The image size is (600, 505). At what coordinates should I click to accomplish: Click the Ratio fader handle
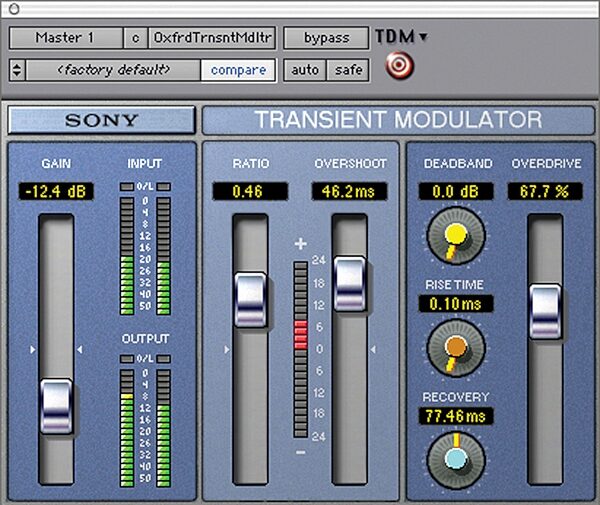tap(250, 300)
